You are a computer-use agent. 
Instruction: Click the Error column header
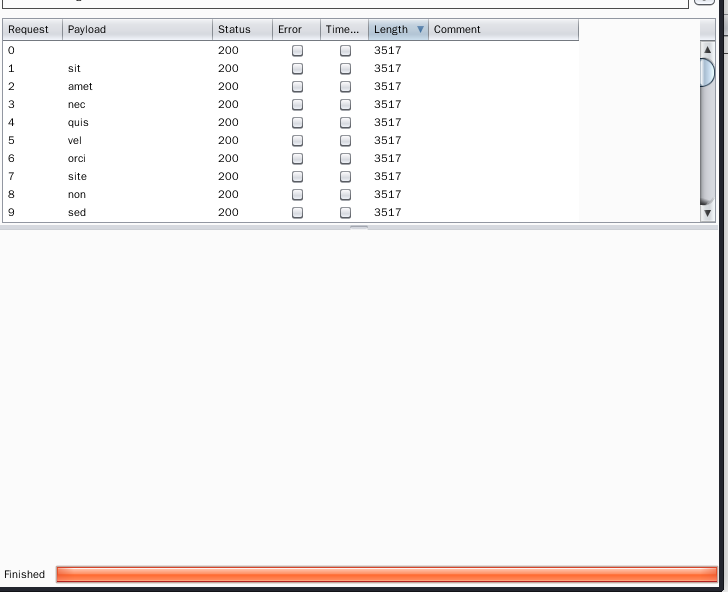[x=296, y=29]
